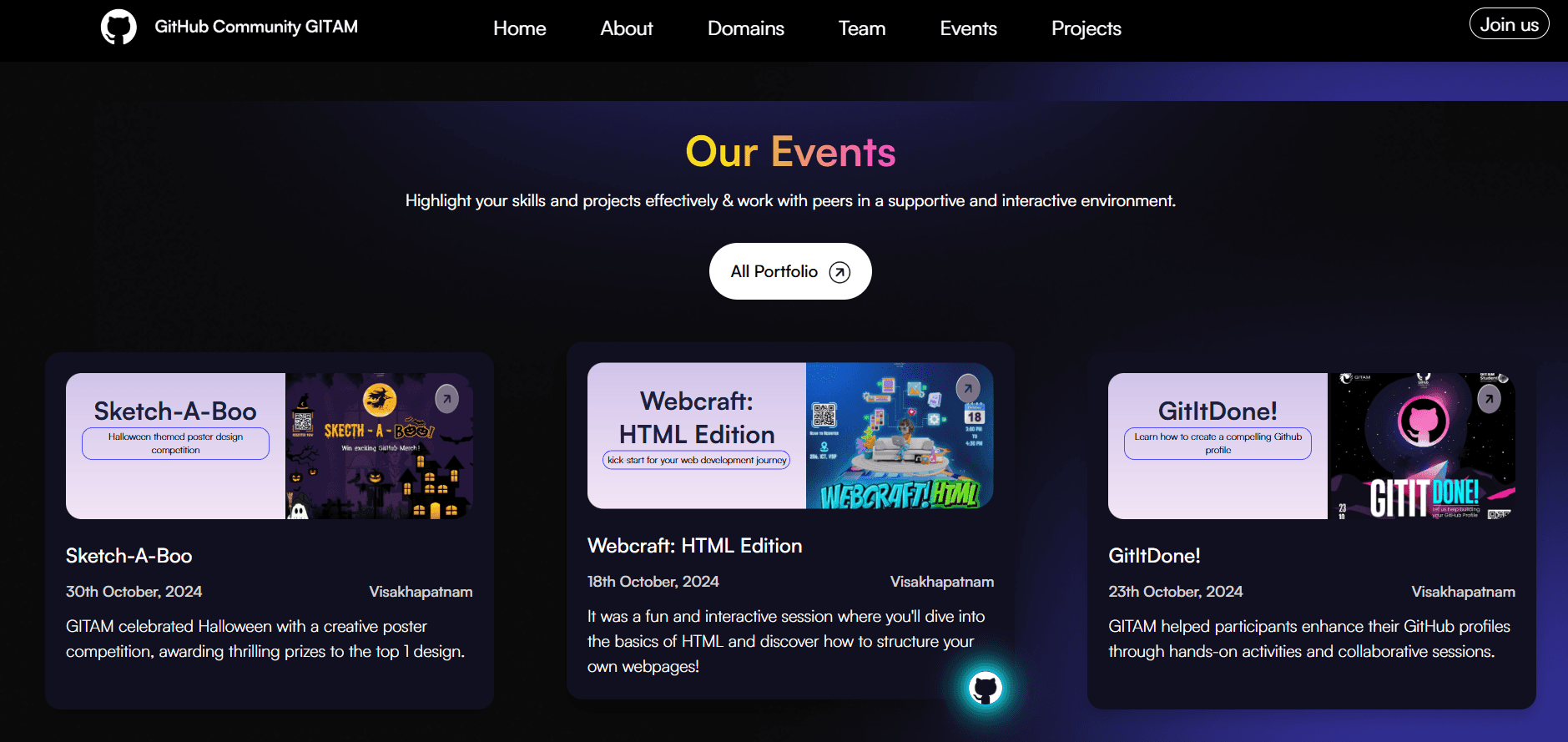Click pink Octocat on GitItDone poster

pos(1424,421)
